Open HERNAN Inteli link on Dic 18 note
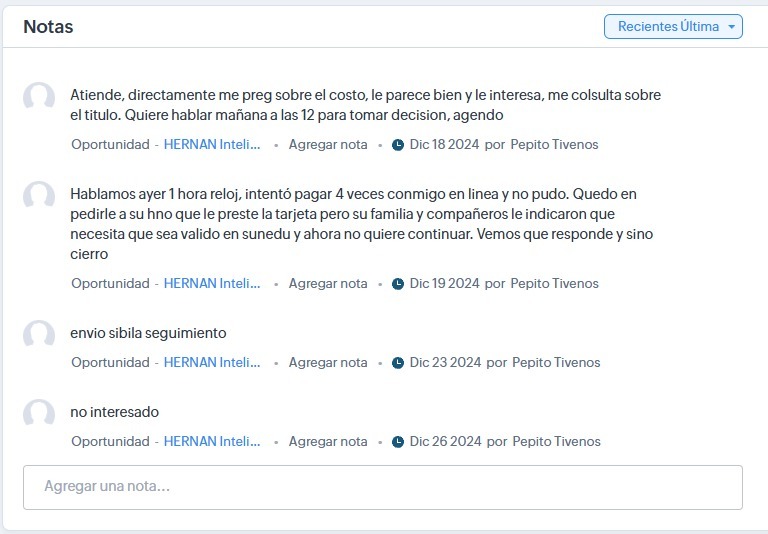The height and width of the screenshot is (534, 768). tap(211, 145)
